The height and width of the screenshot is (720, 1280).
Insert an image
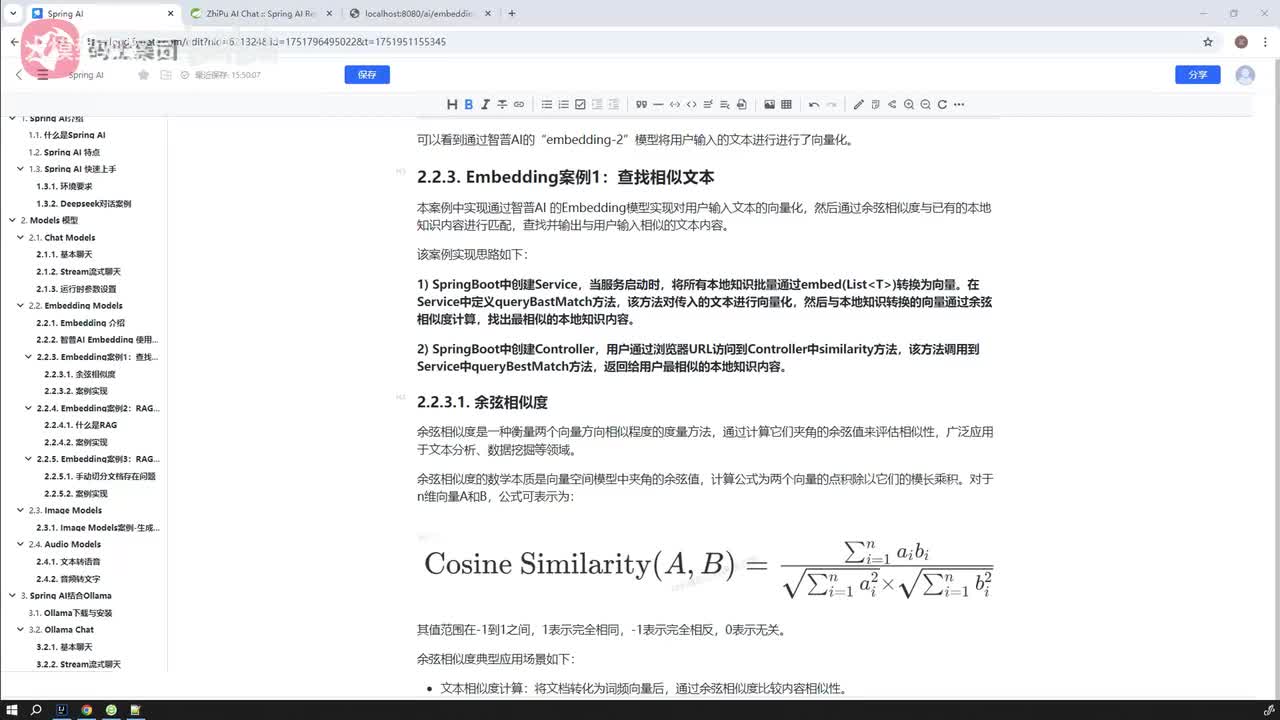(x=769, y=104)
